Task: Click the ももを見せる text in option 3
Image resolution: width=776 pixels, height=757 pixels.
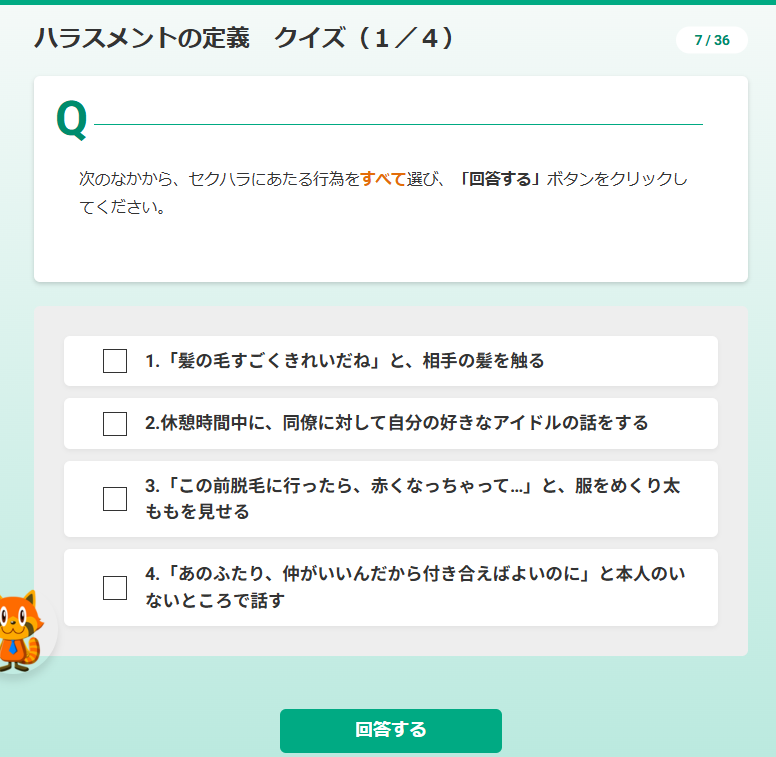Action: 197,512
